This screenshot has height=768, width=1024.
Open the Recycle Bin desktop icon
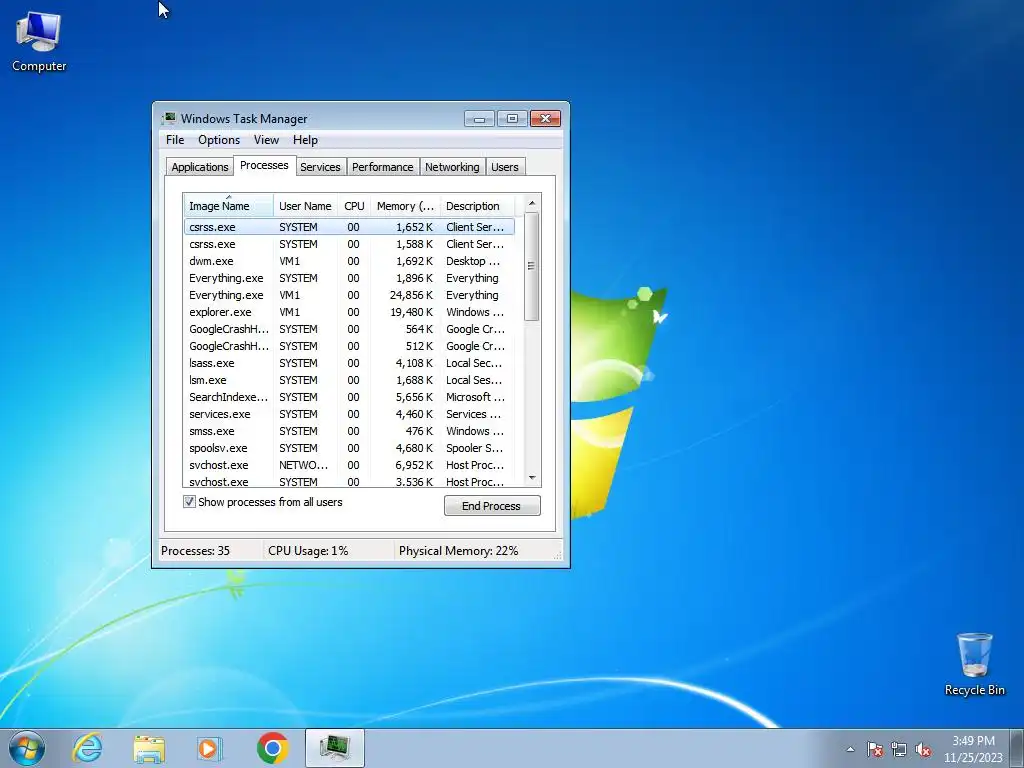(x=974, y=664)
